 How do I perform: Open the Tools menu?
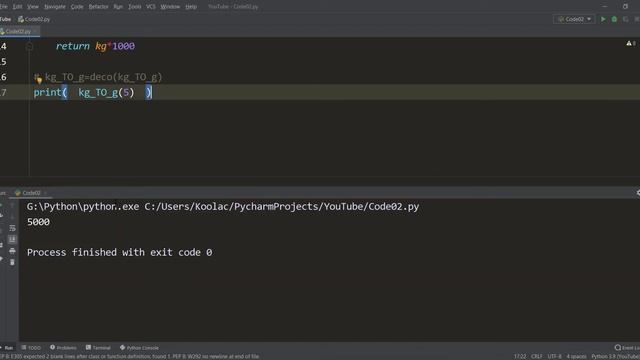coord(134,7)
